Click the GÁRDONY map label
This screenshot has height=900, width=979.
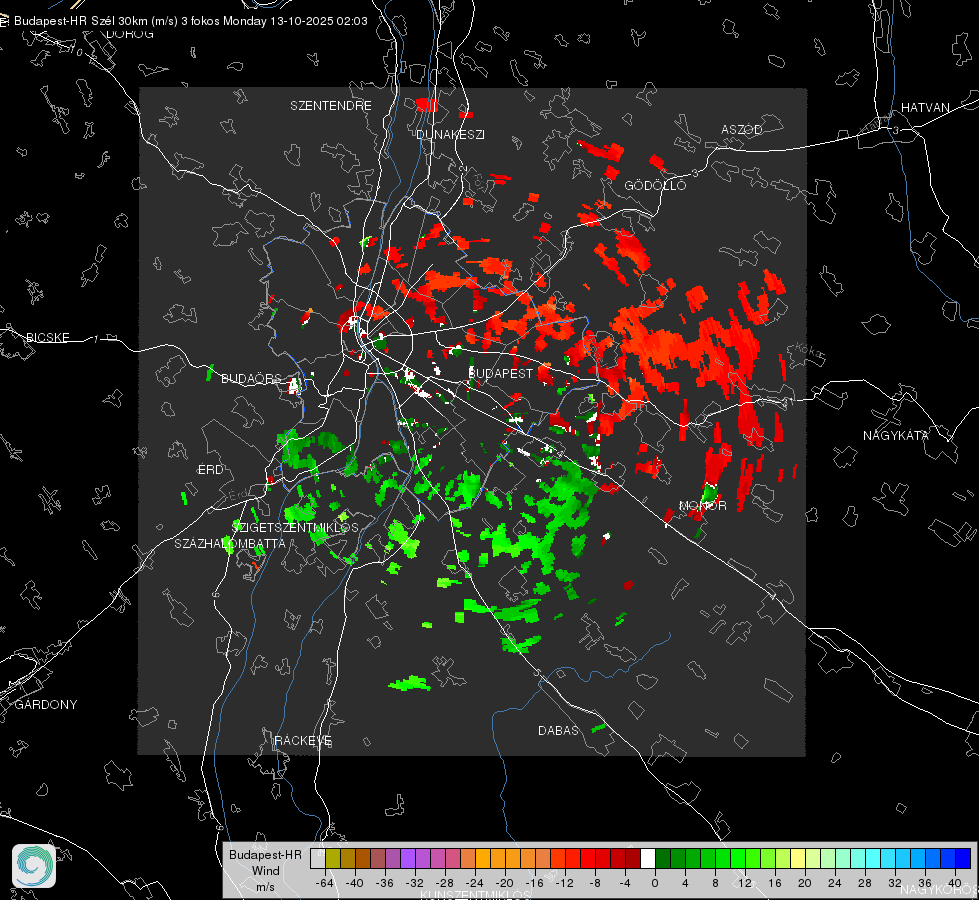(46, 705)
